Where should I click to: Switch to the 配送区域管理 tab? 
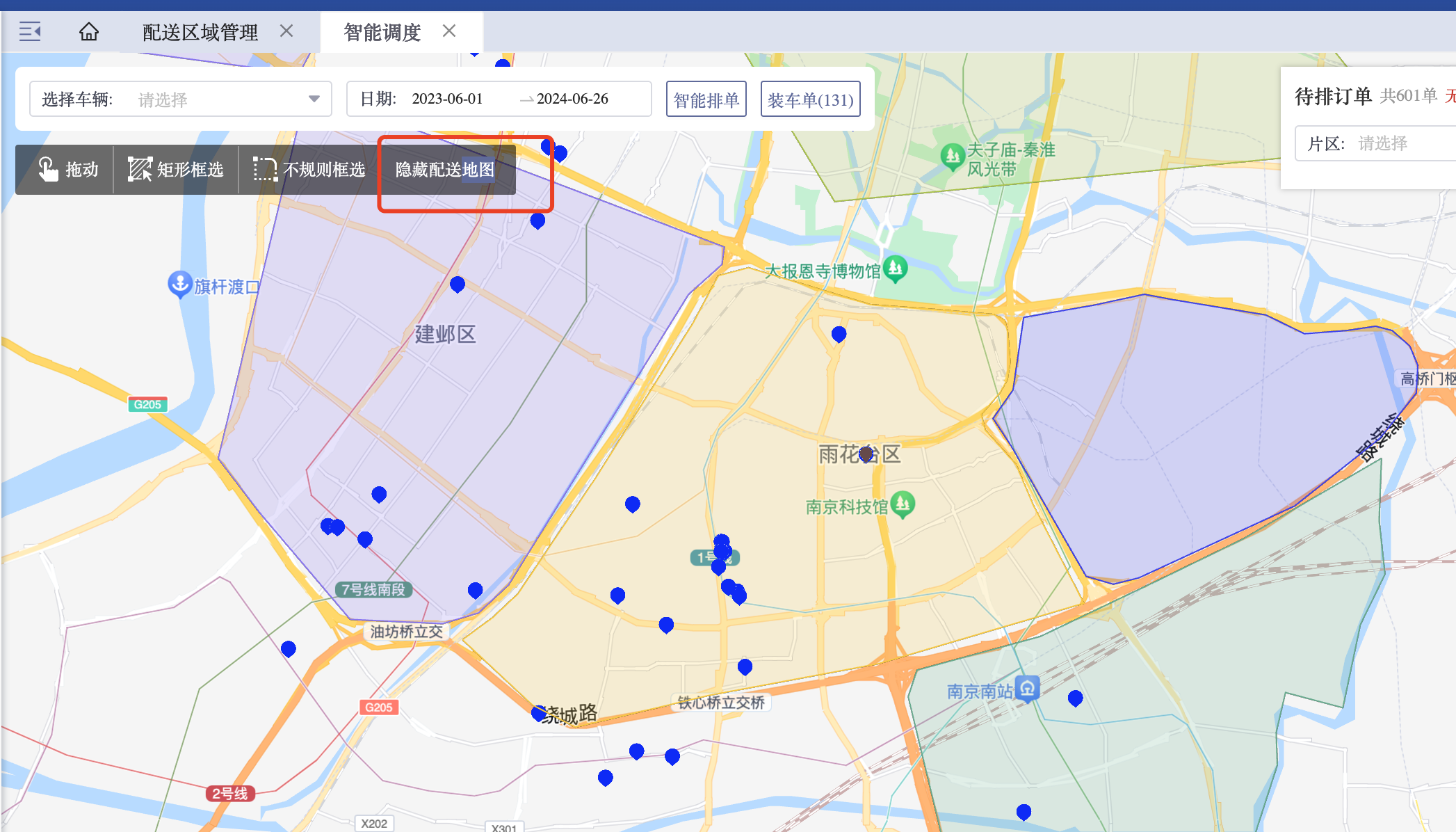[x=200, y=32]
